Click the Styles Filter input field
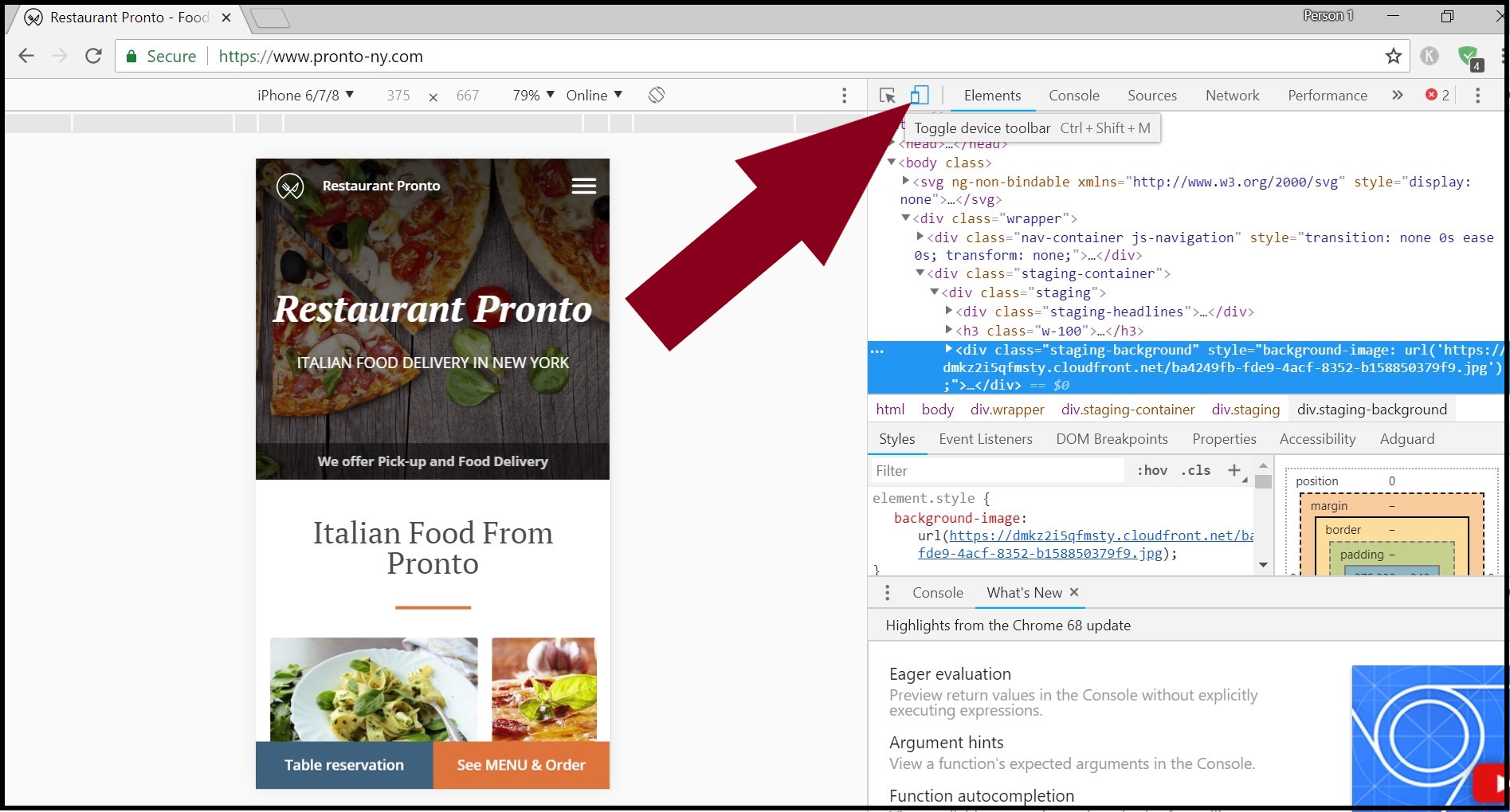The height and width of the screenshot is (812, 1510). (x=998, y=471)
